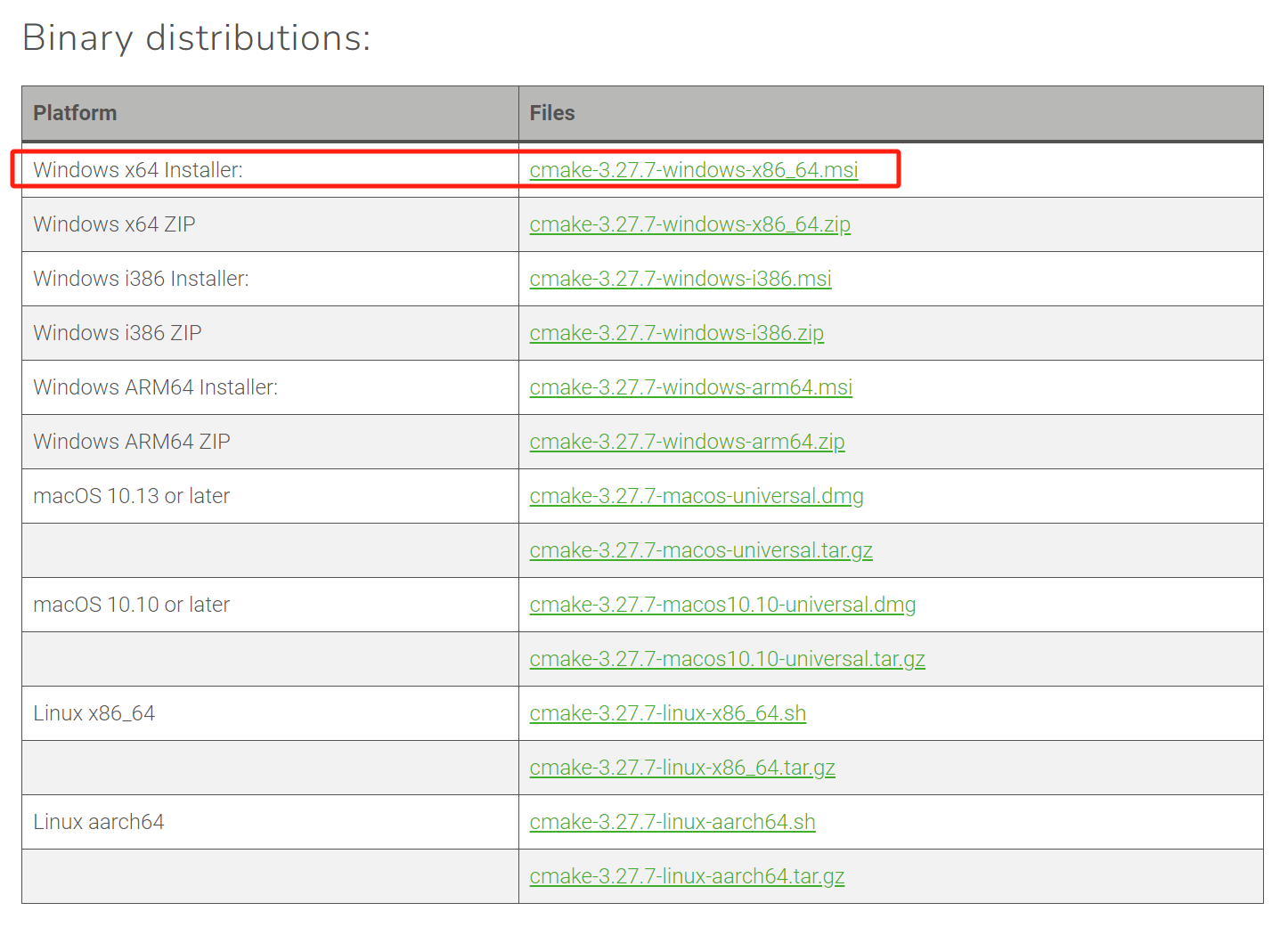Viewport: 1288px width, 927px height.
Task: Click the 'Binary distributions:' heading
Action: pos(197,38)
